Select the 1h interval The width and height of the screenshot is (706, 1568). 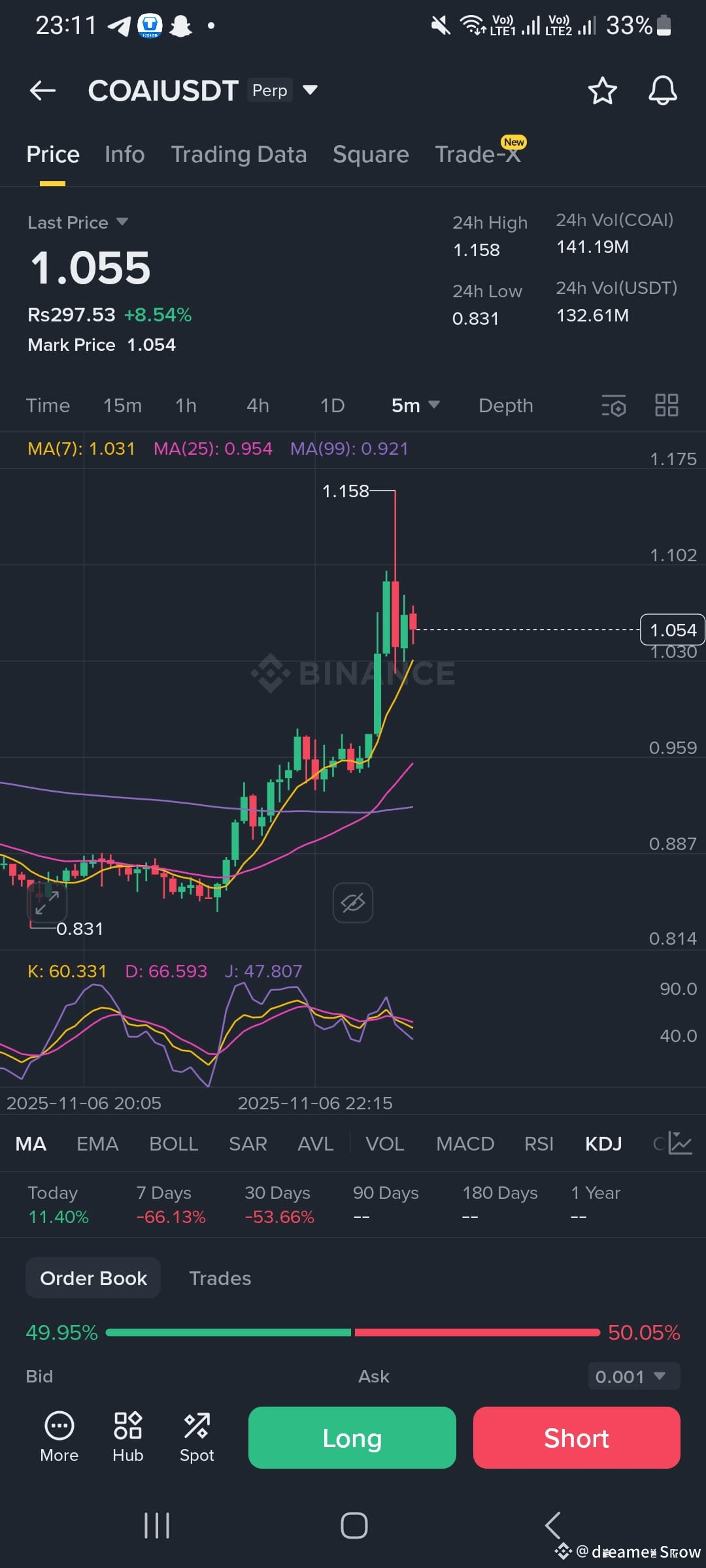pos(186,406)
